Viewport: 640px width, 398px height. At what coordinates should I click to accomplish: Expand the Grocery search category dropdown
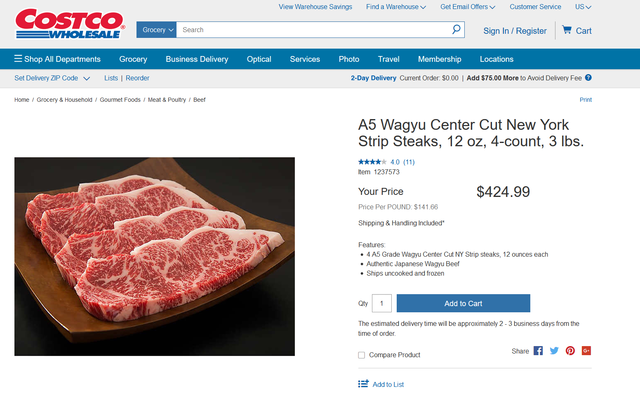coord(156,30)
